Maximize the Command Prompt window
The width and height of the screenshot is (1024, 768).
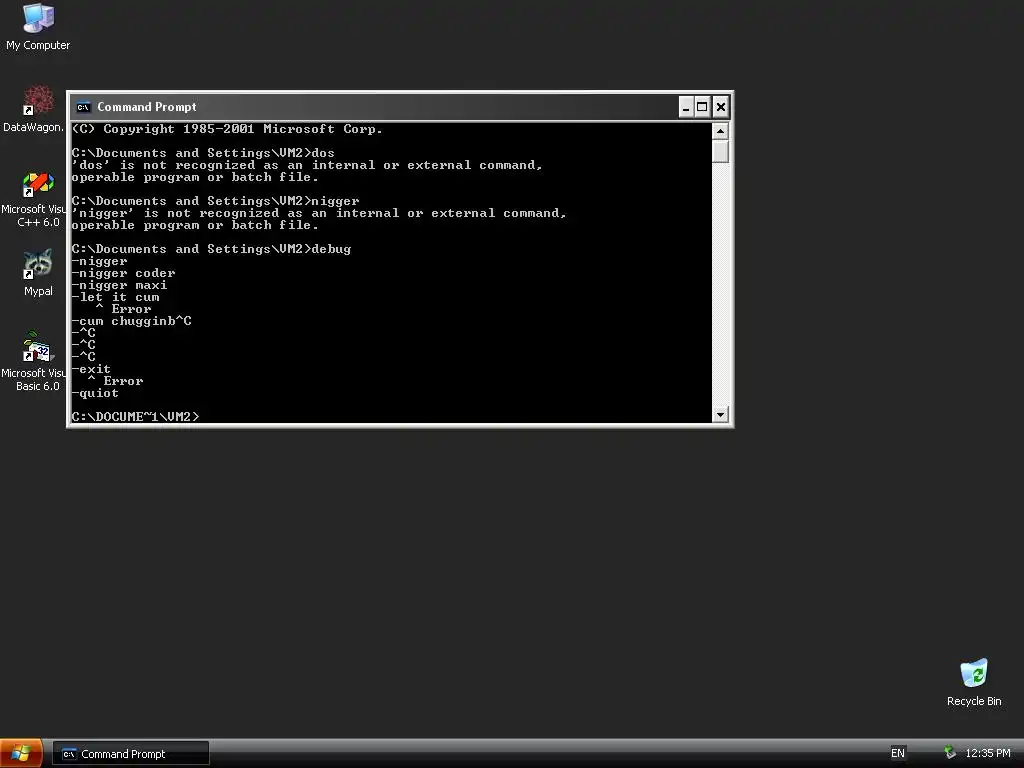click(703, 107)
